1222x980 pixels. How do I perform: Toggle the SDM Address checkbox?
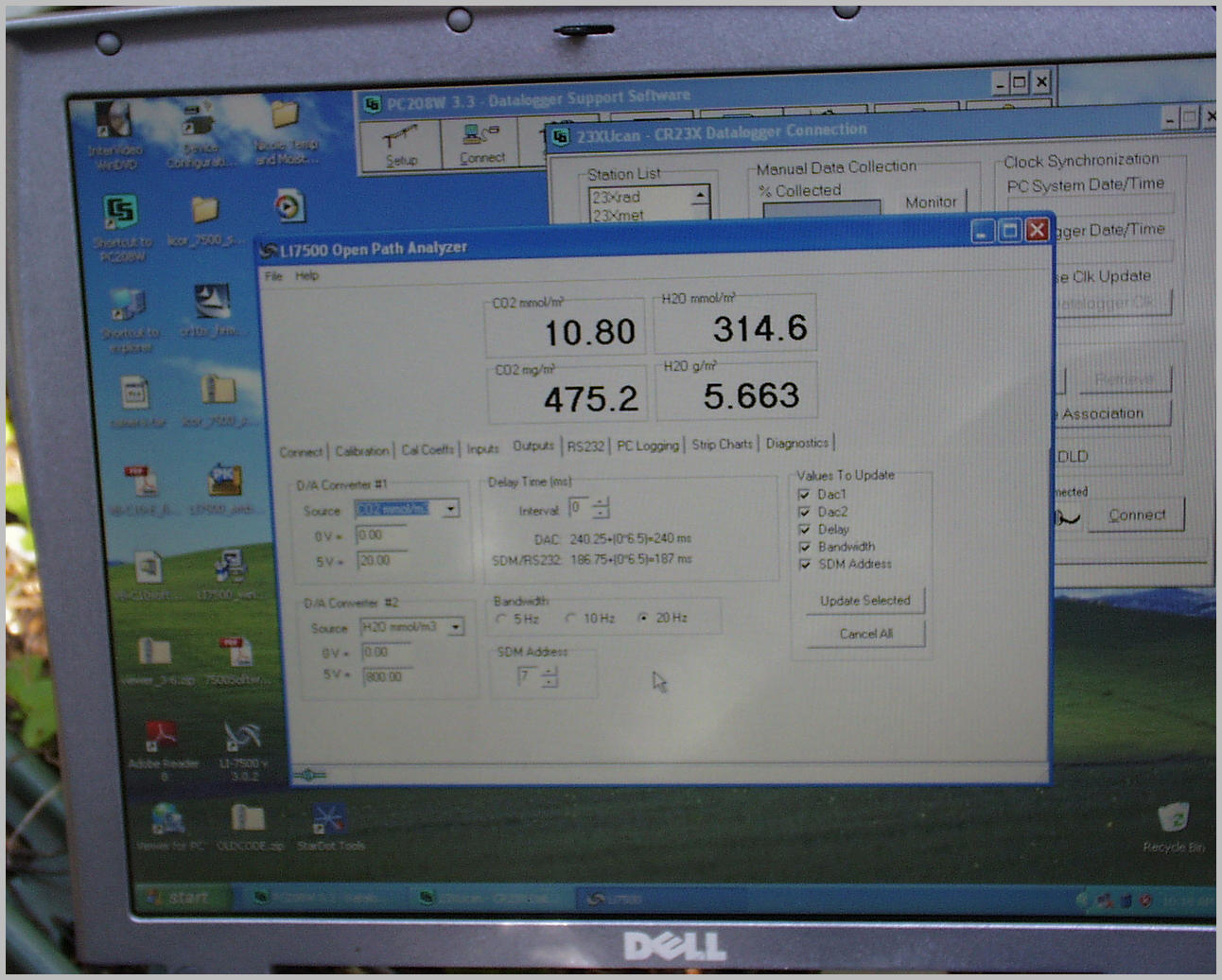805,565
